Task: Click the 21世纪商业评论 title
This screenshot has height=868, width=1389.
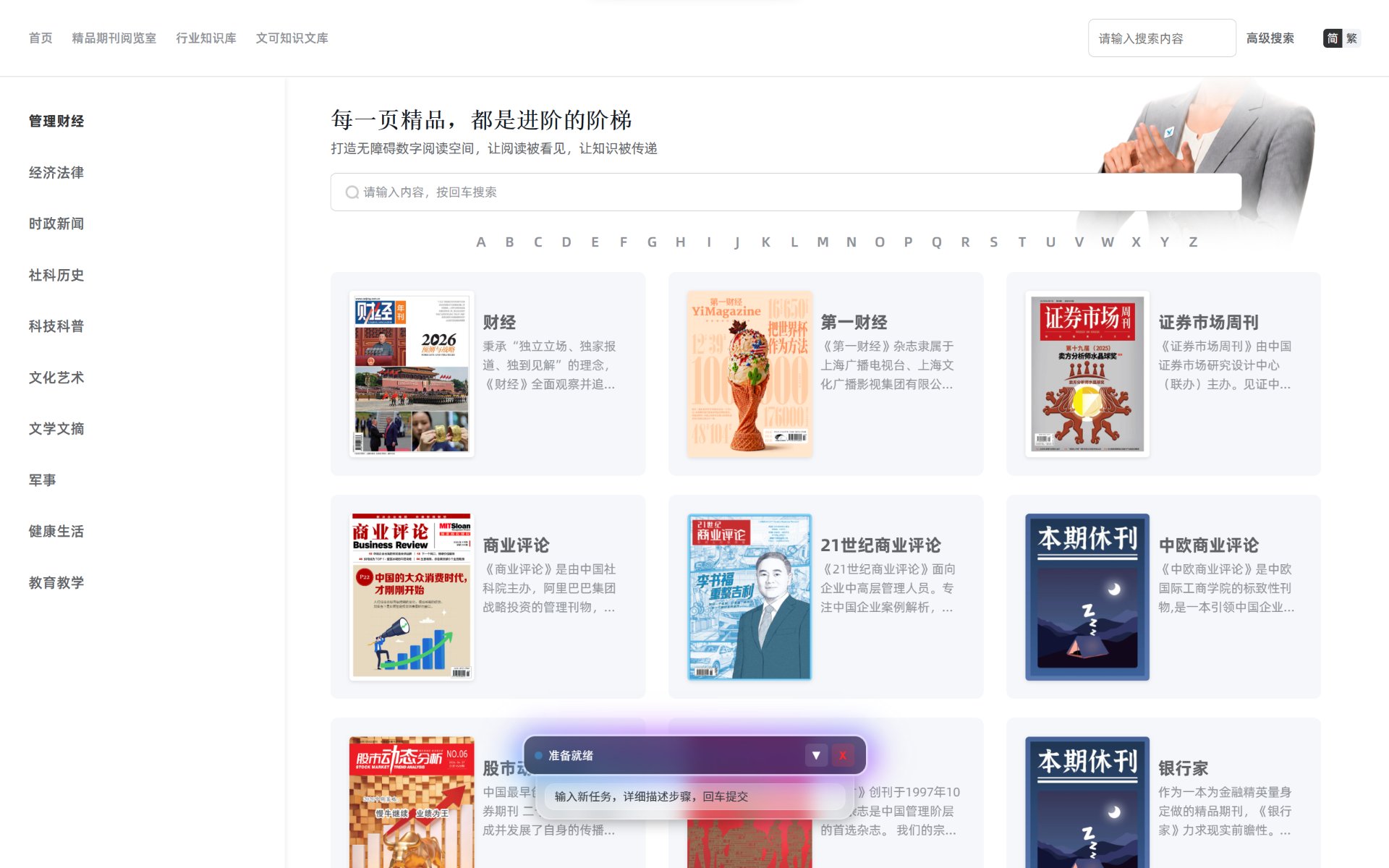Action: coord(880,545)
